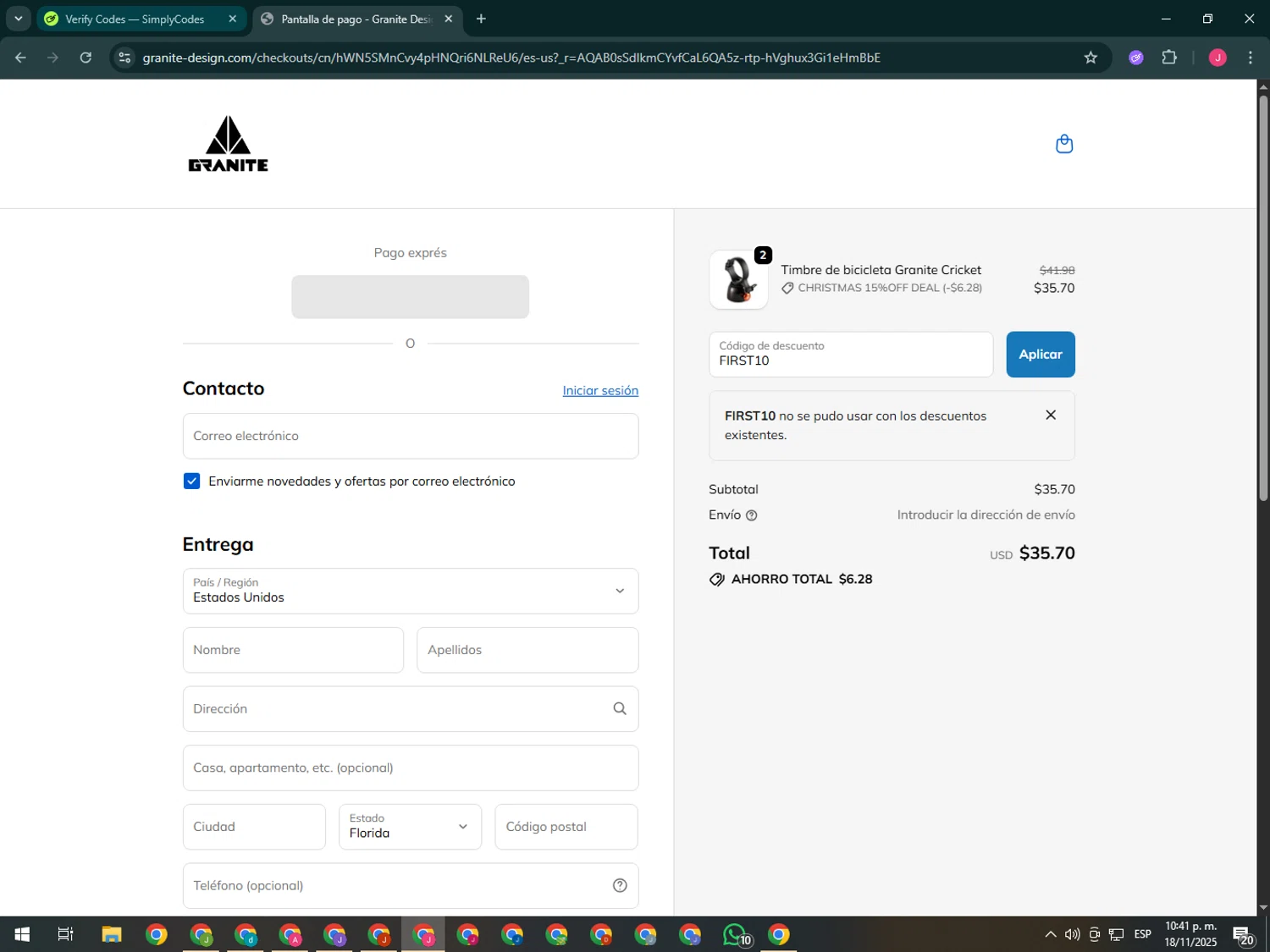Close the Verify Codes SimplyCodes tab

click(x=233, y=19)
